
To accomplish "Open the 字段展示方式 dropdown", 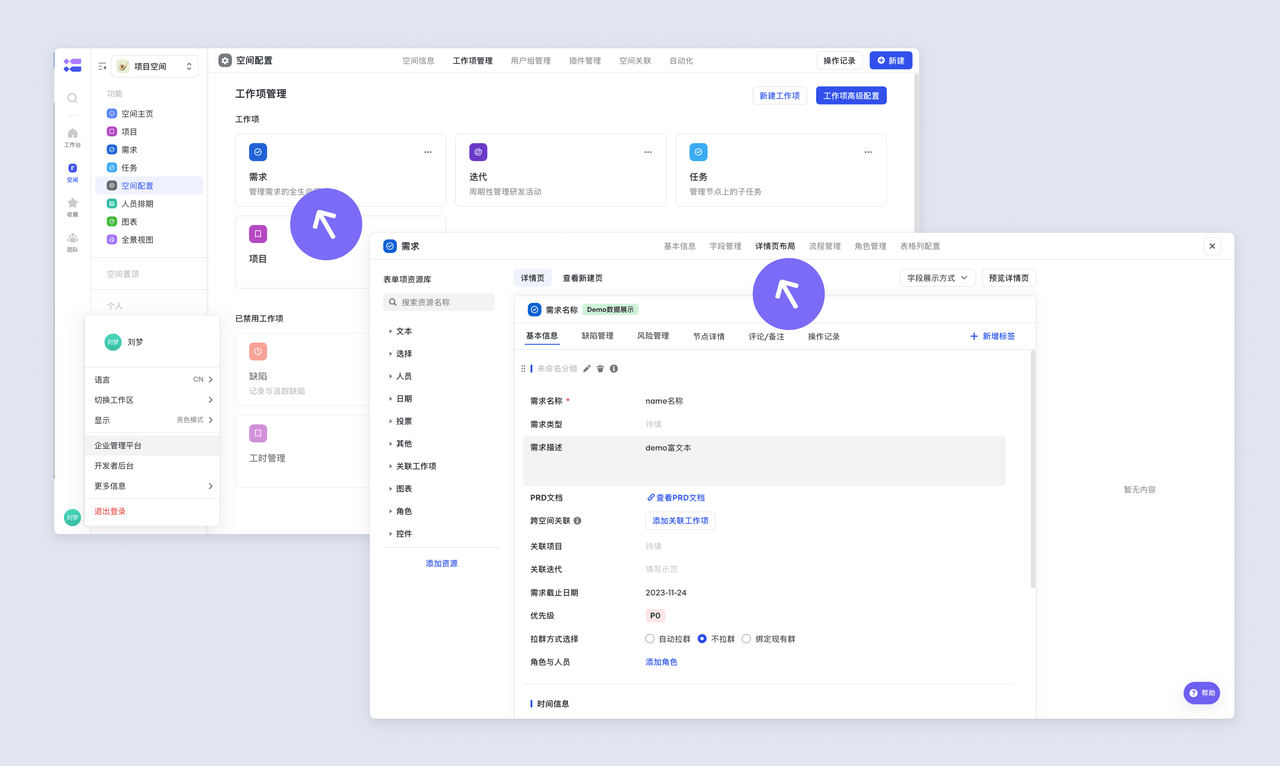I will coord(937,278).
